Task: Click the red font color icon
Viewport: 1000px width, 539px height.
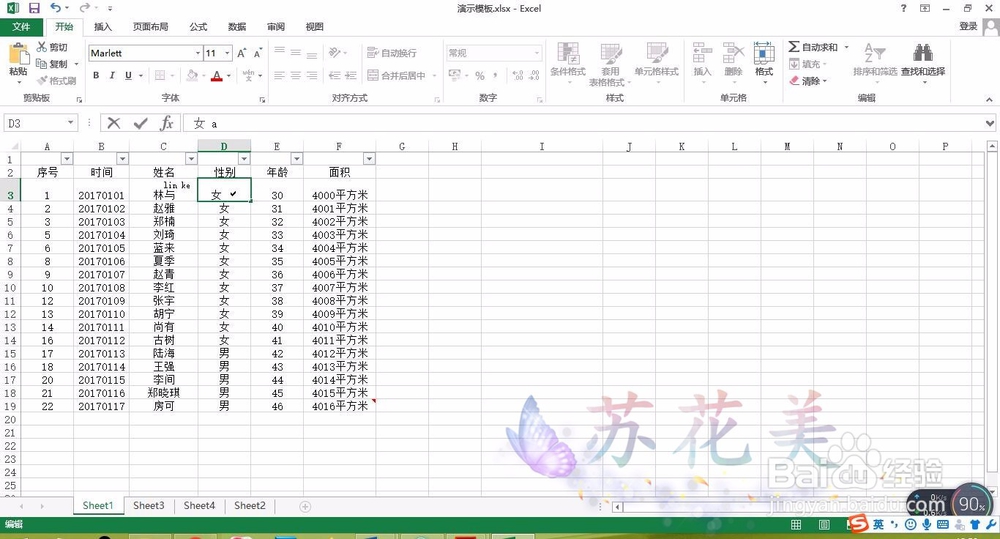Action: pos(217,75)
